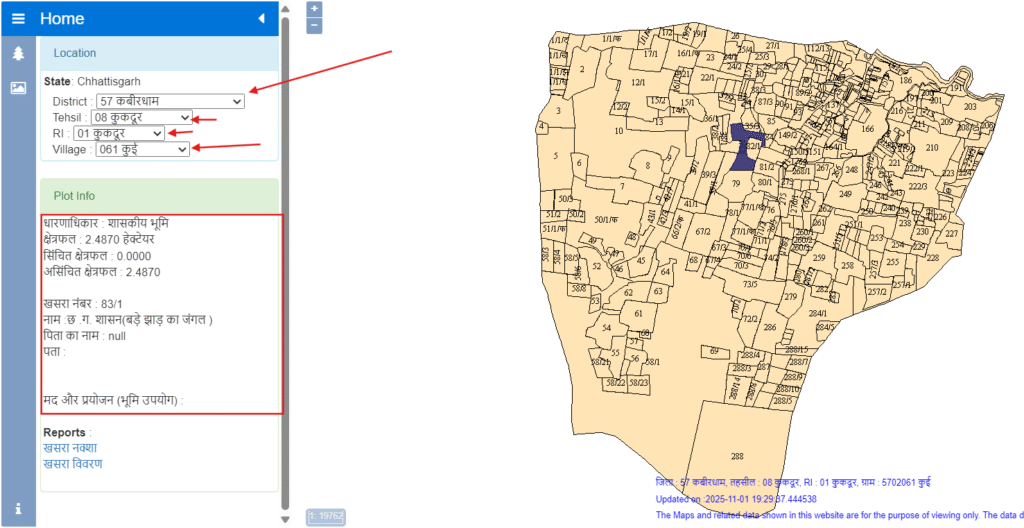Open the District dropdown showing 57 कबीरधाम
The height and width of the screenshot is (528, 1024).
(170, 102)
